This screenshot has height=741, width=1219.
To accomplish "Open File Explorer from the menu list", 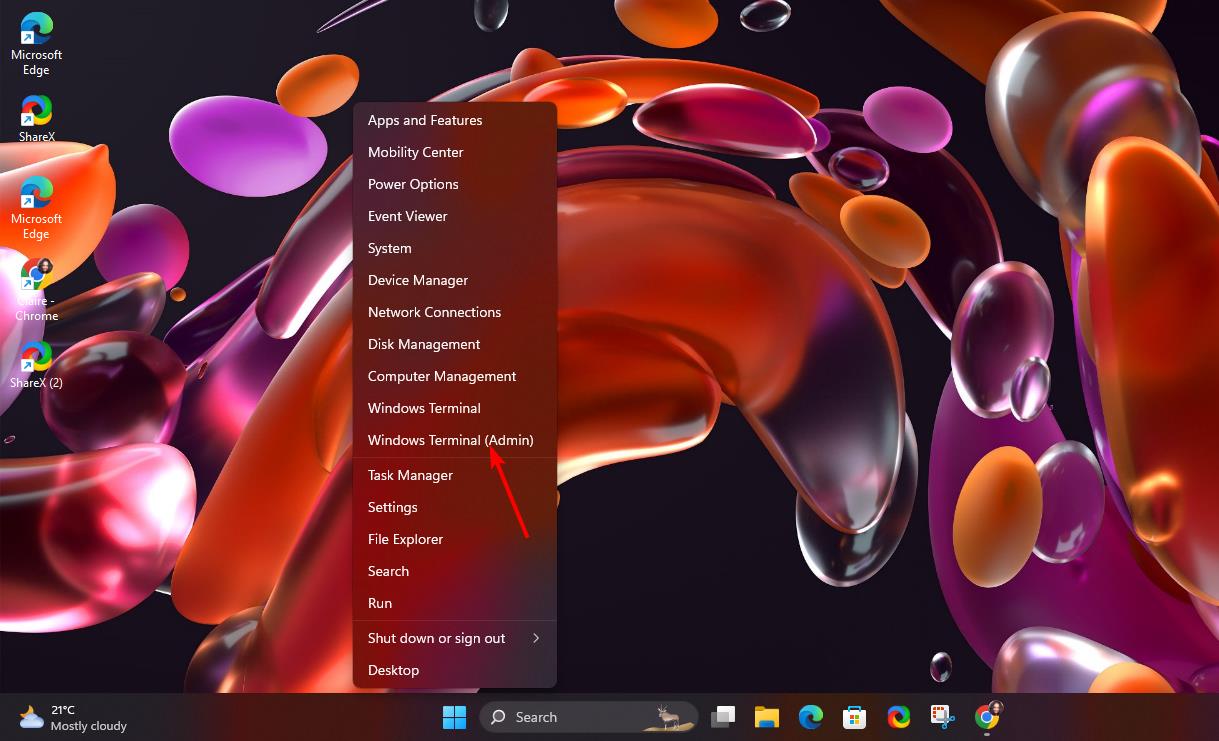I will pos(455,539).
